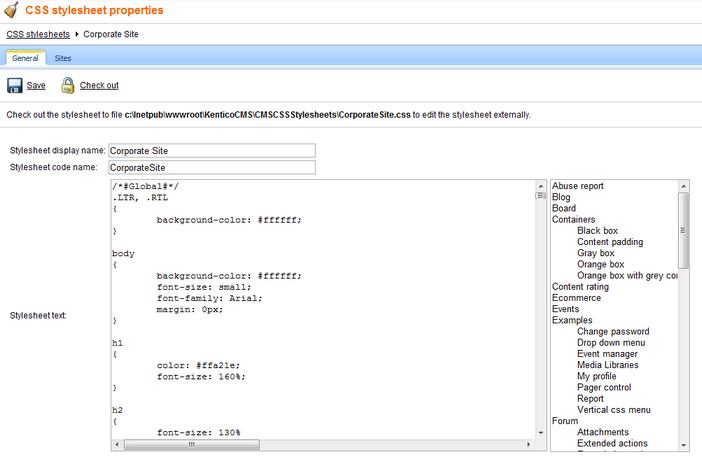
Task: Select the General tab
Action: point(25,59)
